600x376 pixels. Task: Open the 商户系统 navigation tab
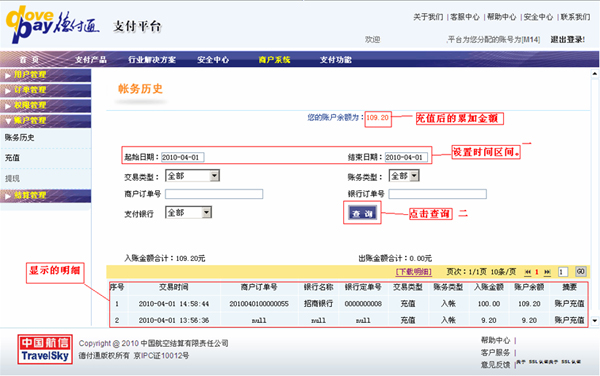pyautogui.click(x=274, y=60)
